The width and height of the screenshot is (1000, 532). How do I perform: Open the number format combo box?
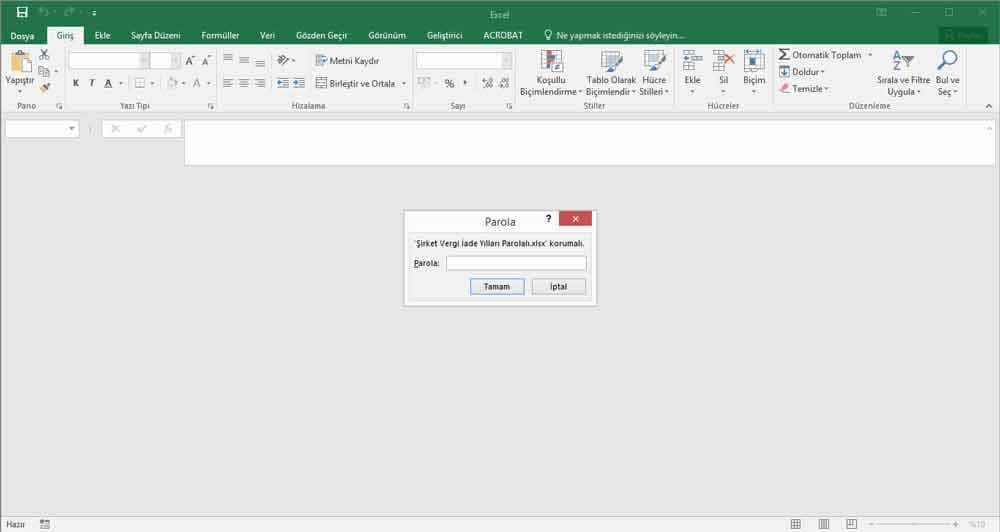[464, 61]
